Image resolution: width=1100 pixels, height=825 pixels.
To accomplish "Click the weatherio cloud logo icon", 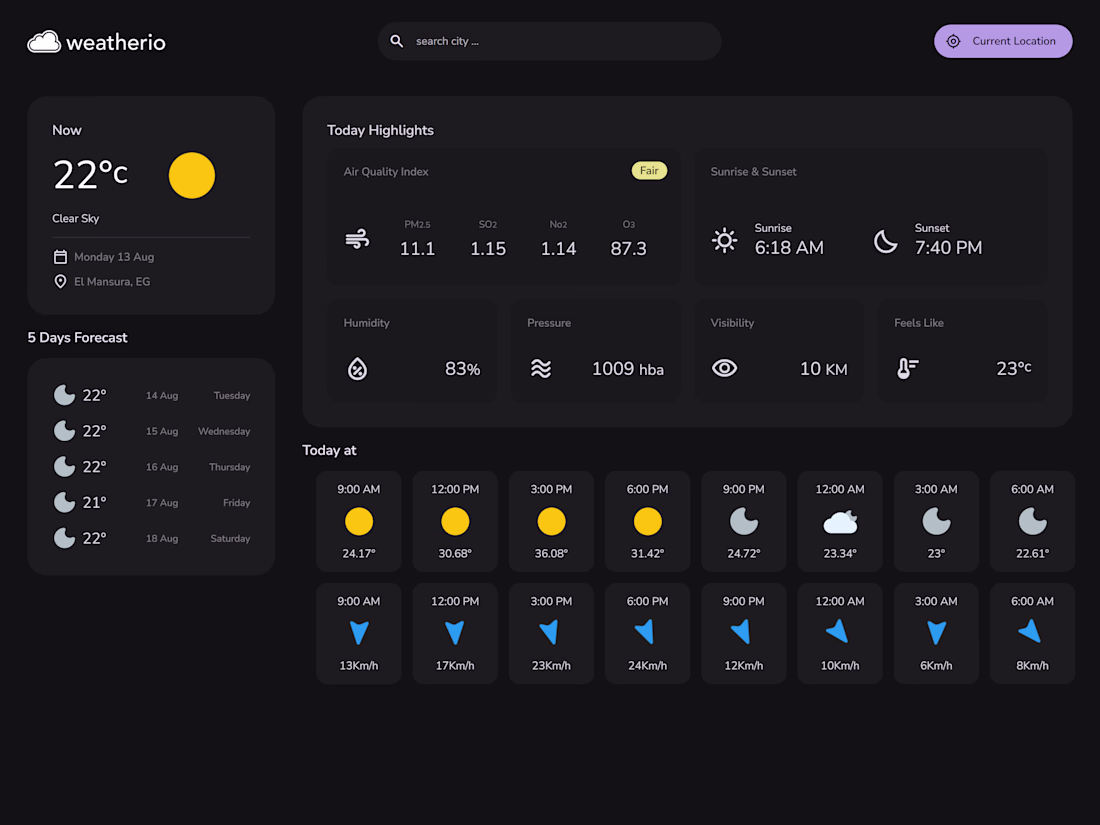I will pyautogui.click(x=44, y=42).
